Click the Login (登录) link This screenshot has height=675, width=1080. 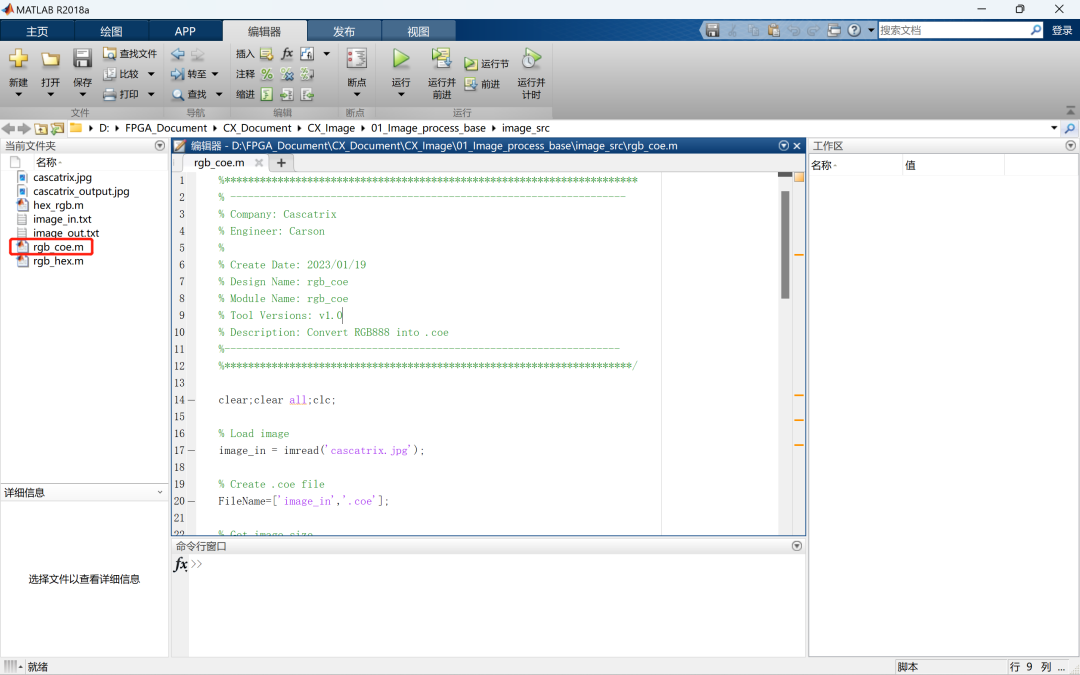click(1061, 31)
